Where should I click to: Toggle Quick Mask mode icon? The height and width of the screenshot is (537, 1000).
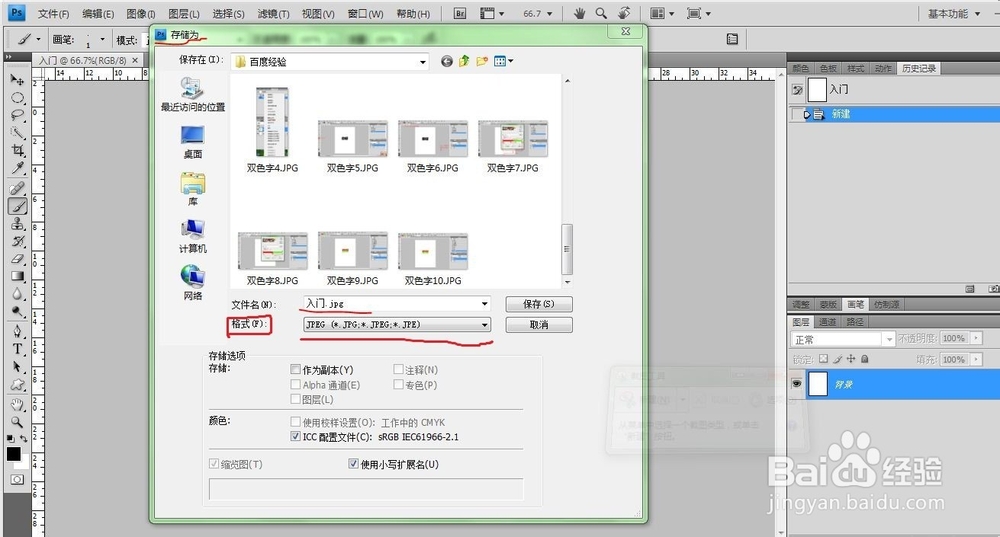click(x=17, y=480)
